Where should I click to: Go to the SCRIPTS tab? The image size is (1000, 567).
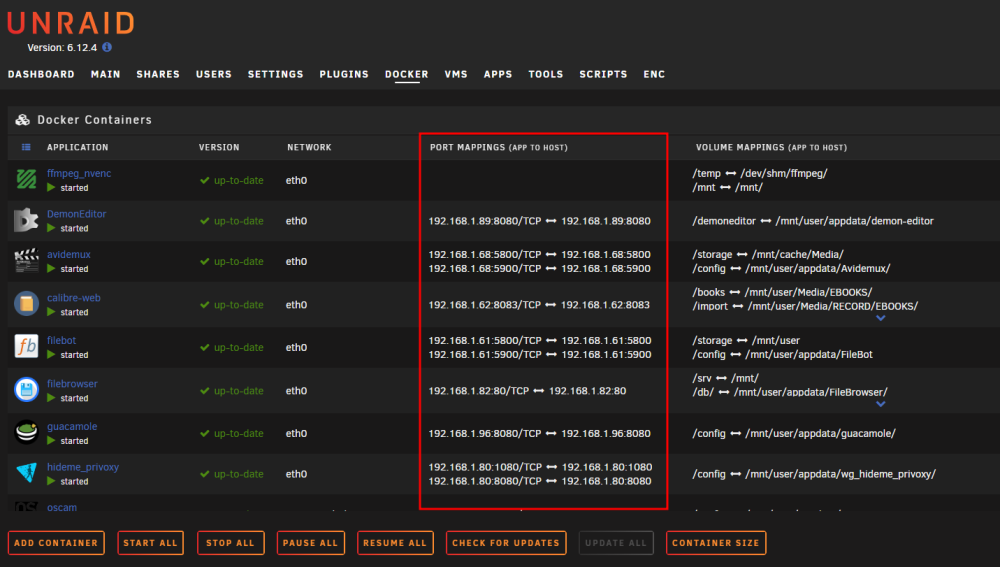pyautogui.click(x=603, y=75)
